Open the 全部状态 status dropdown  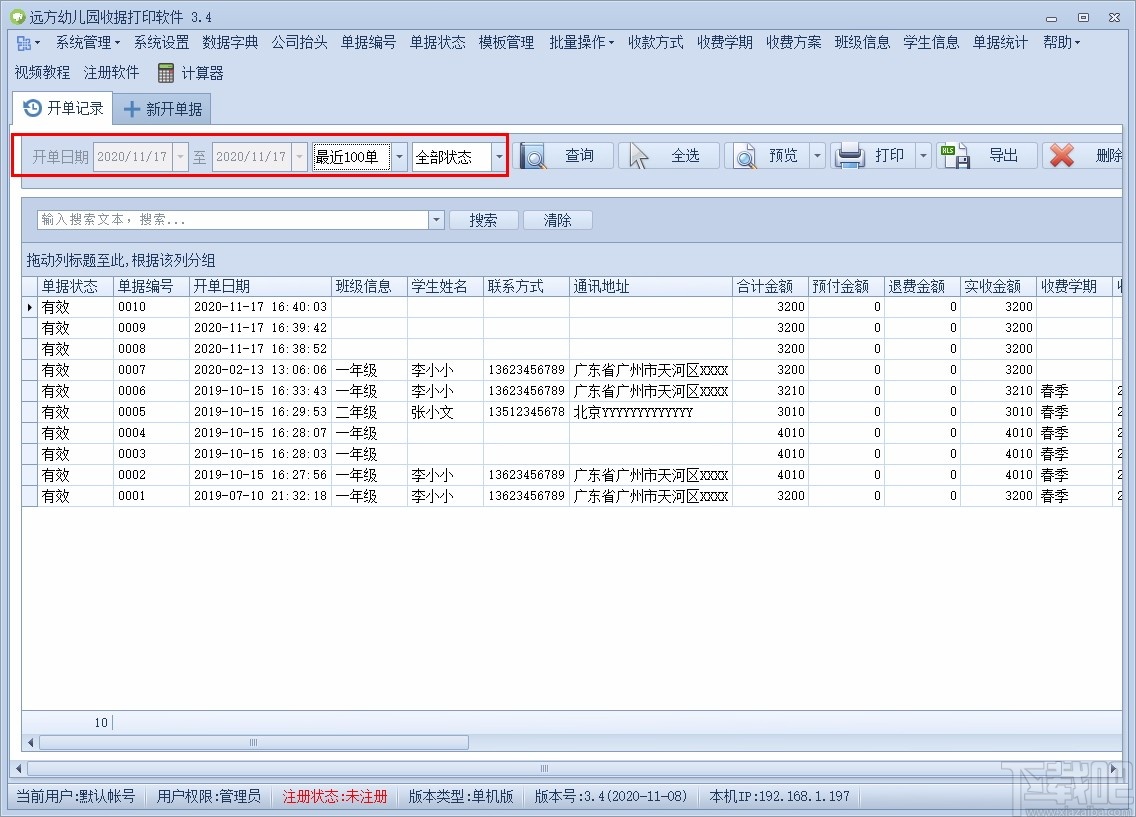click(498, 156)
